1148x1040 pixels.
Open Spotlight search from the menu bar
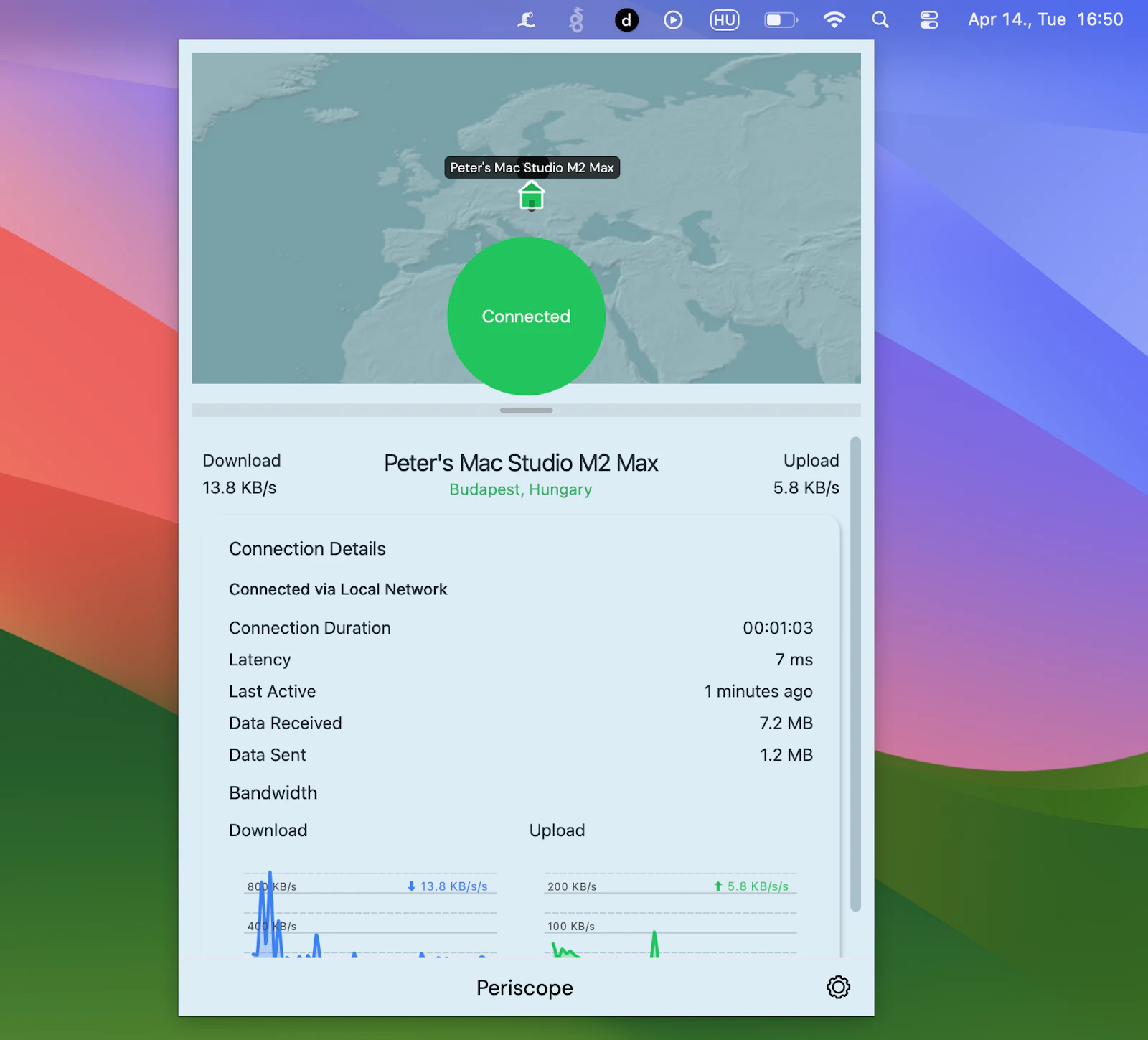(879, 19)
